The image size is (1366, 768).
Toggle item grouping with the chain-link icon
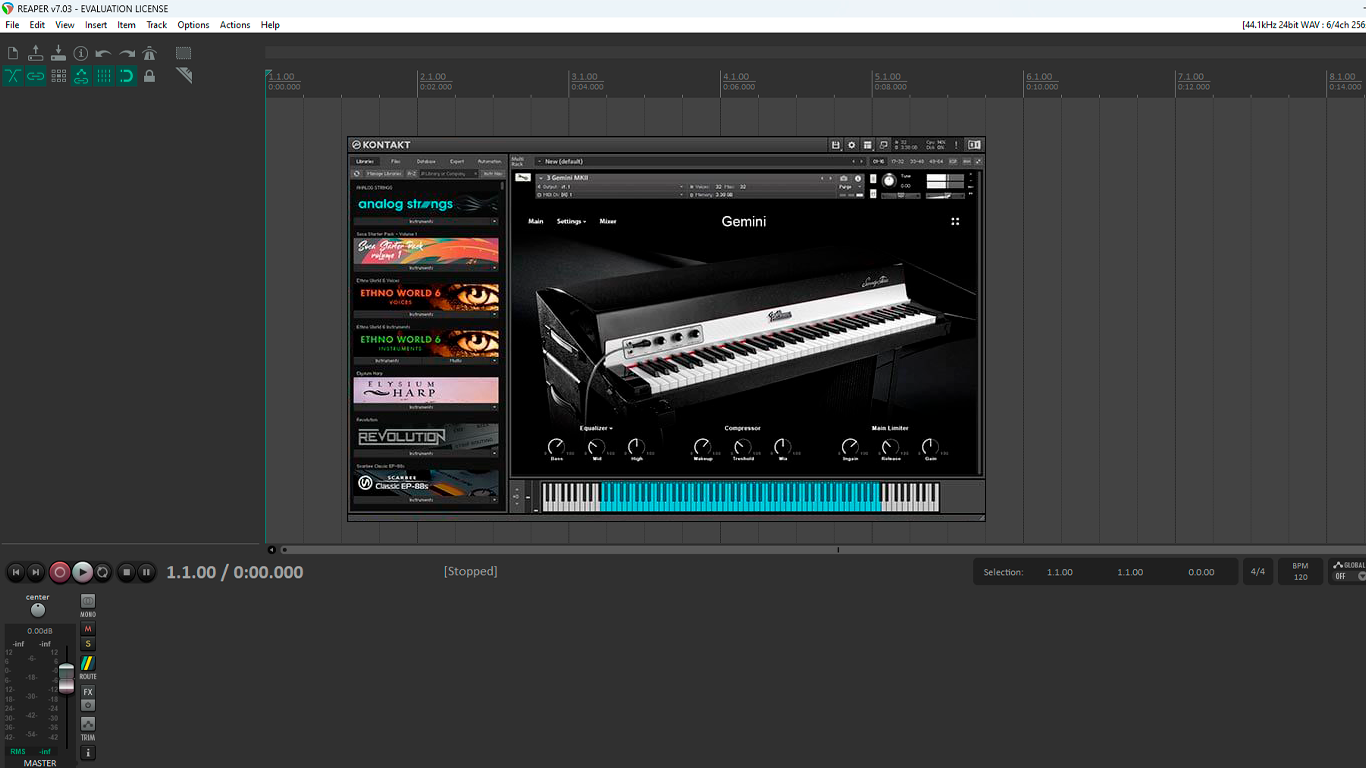(36, 76)
